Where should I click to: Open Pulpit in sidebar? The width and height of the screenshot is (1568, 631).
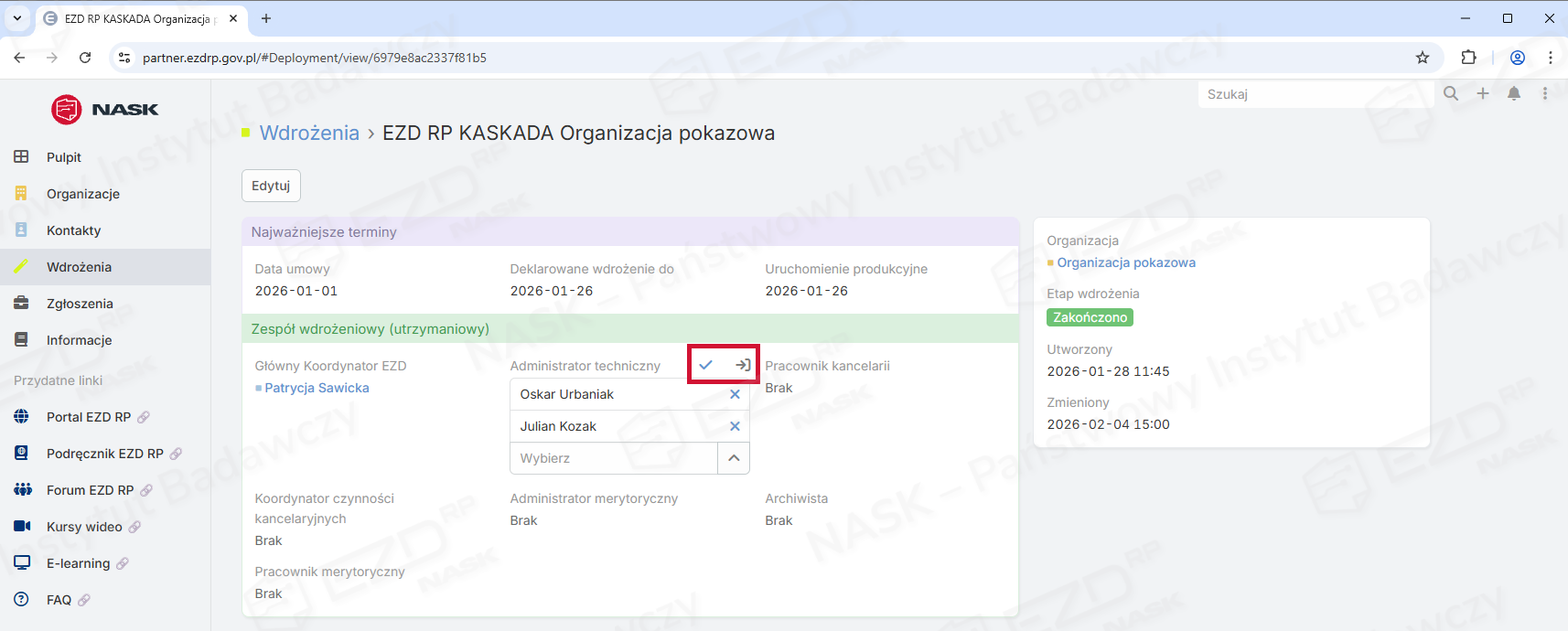tap(64, 157)
